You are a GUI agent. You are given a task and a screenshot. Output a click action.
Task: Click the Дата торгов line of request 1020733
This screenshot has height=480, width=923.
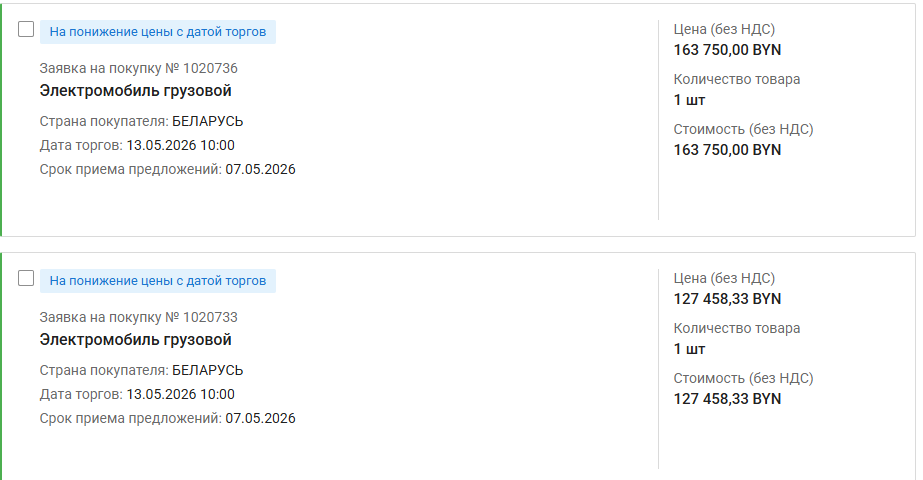point(137,394)
